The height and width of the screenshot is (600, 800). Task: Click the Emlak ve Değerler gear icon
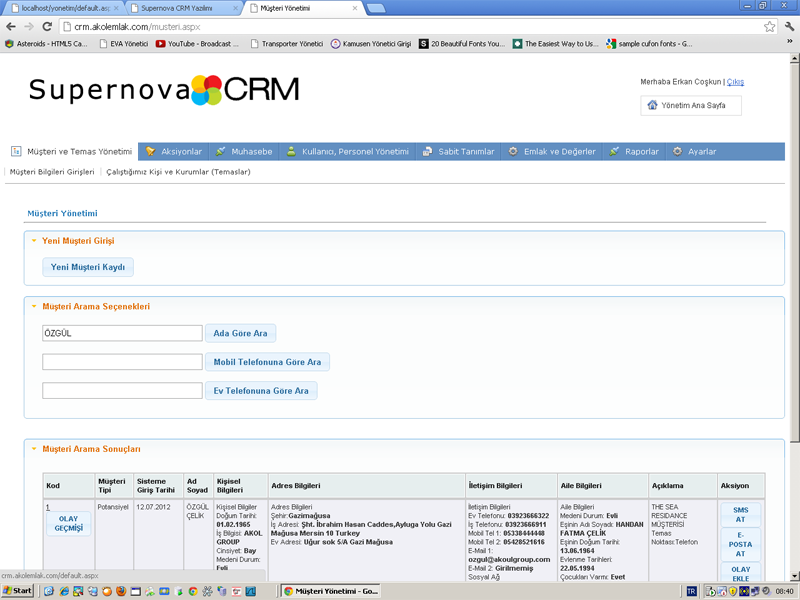point(513,151)
